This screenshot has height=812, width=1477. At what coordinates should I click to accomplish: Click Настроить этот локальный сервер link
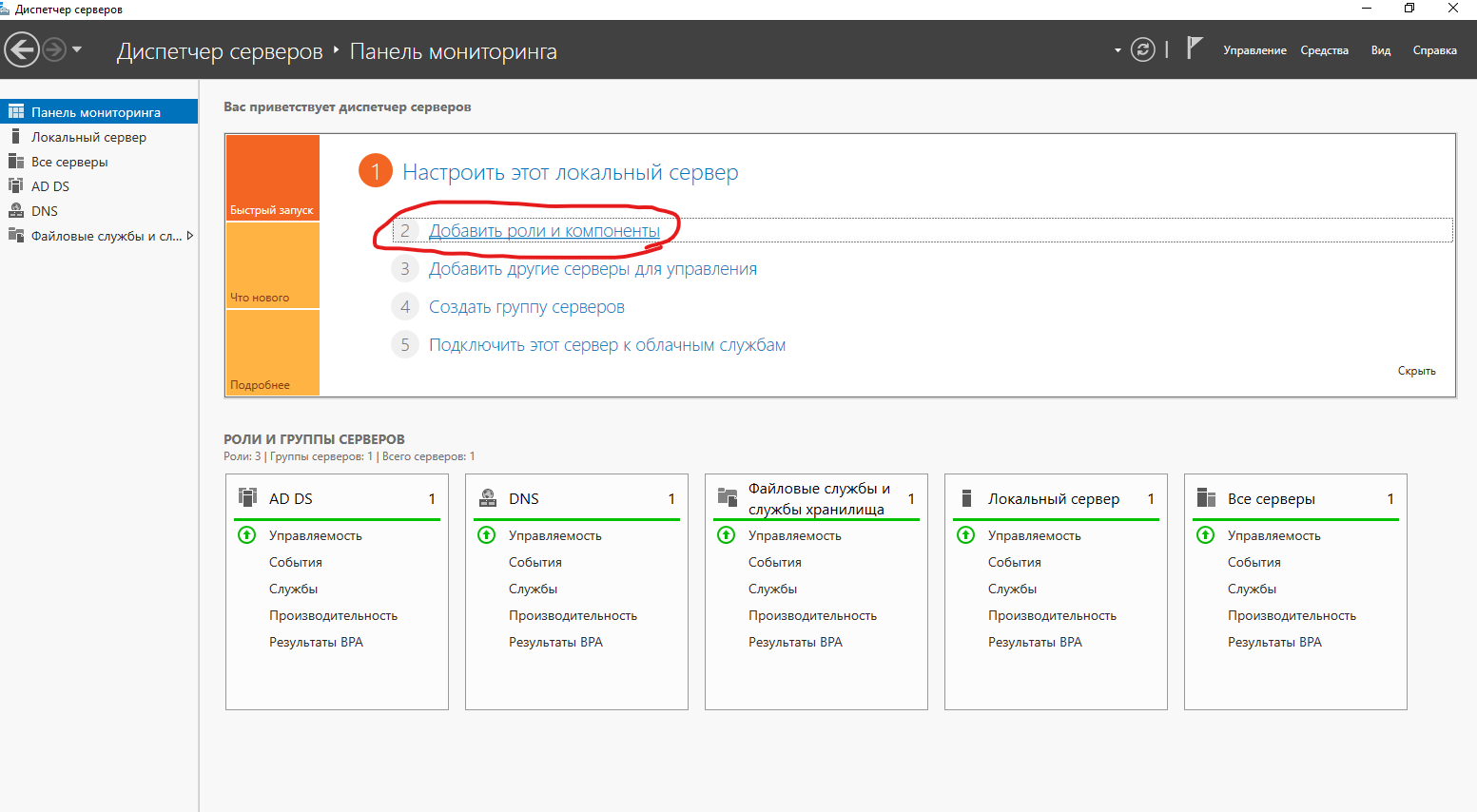[x=570, y=172]
